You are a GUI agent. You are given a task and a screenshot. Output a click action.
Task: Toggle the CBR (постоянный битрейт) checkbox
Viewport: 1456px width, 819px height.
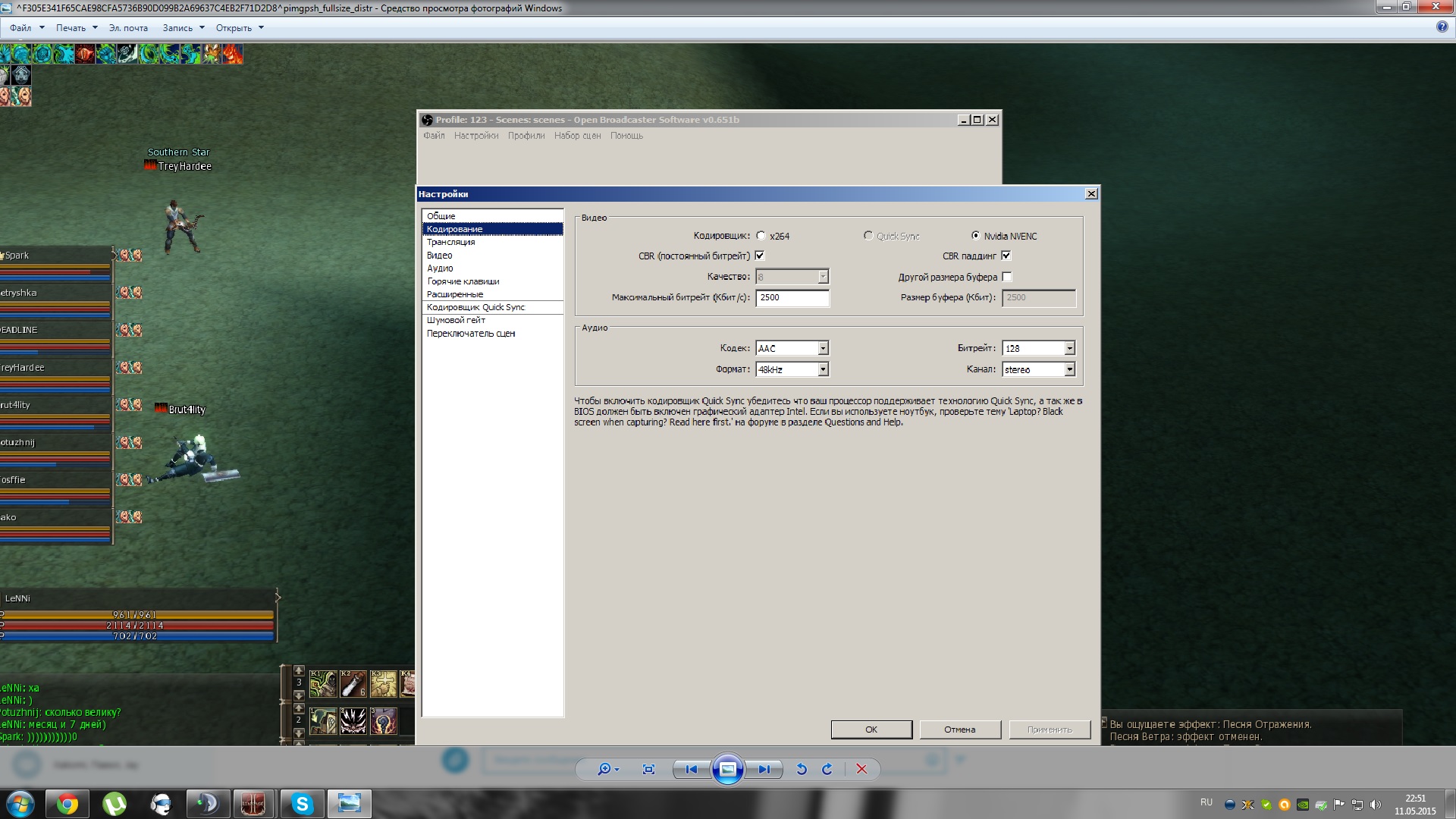[x=760, y=256]
